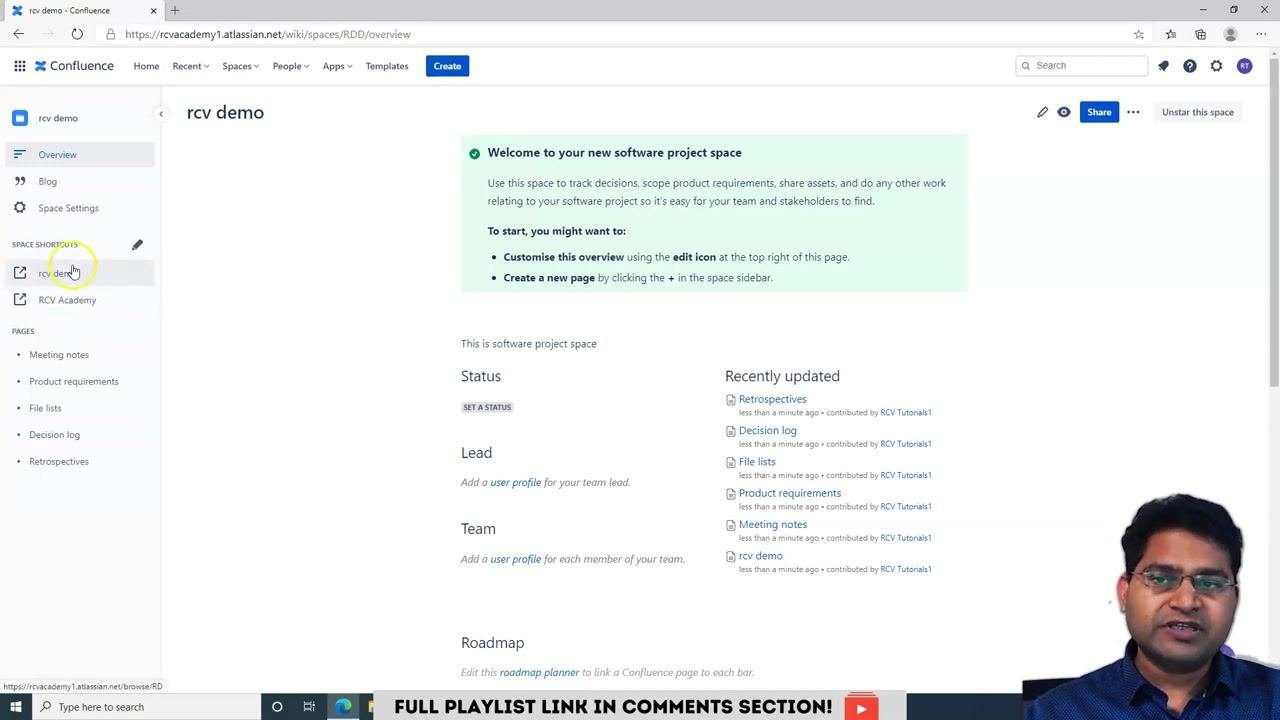Open the user profile avatar
The width and height of the screenshot is (1280, 720).
[1244, 66]
